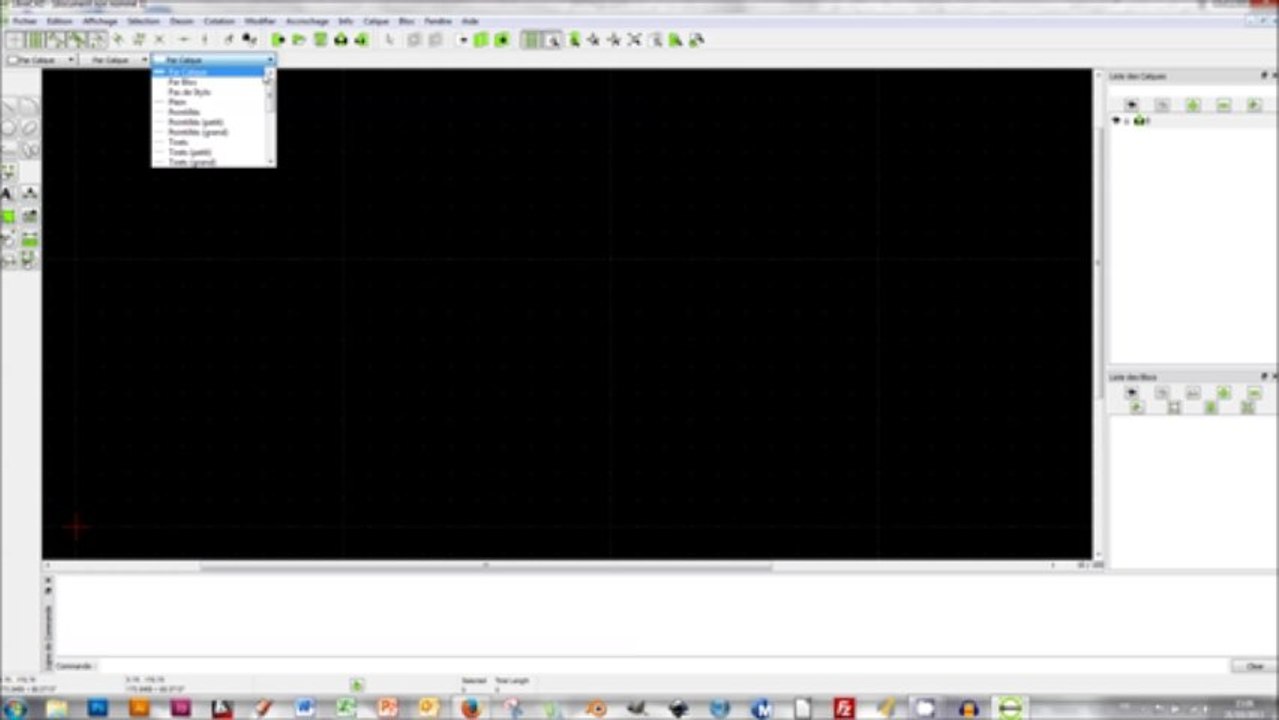Open FileZilla from the taskbar
This screenshot has height=720, width=1279.
tap(844, 708)
